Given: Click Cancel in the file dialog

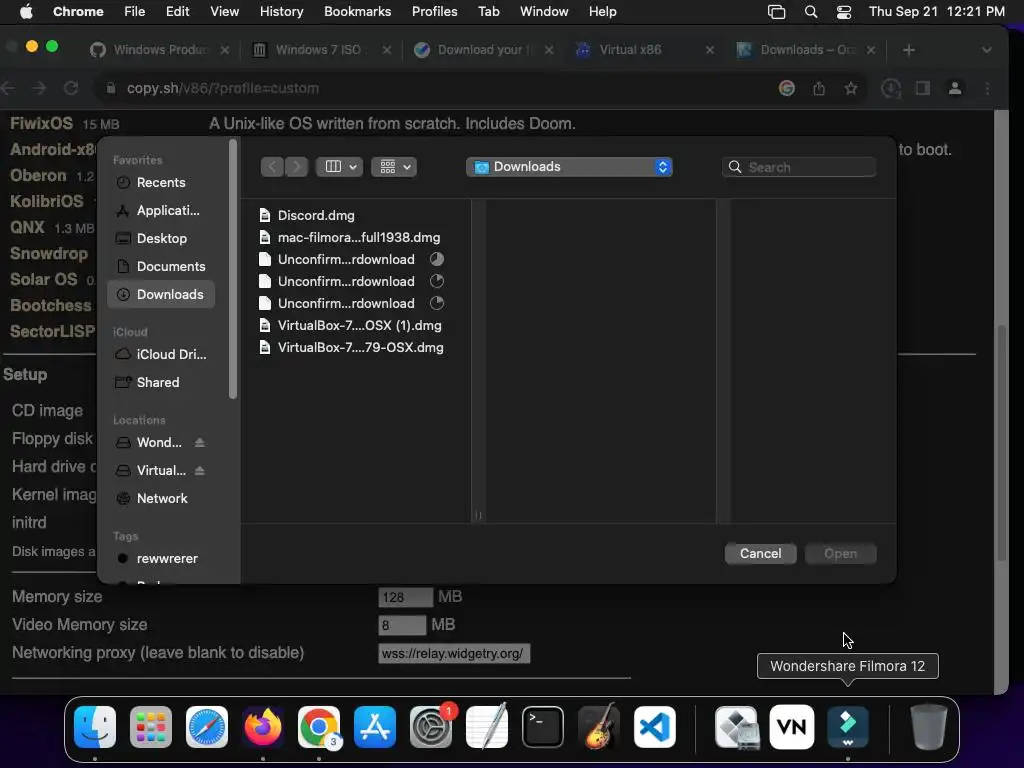Looking at the screenshot, I should pyautogui.click(x=760, y=554).
